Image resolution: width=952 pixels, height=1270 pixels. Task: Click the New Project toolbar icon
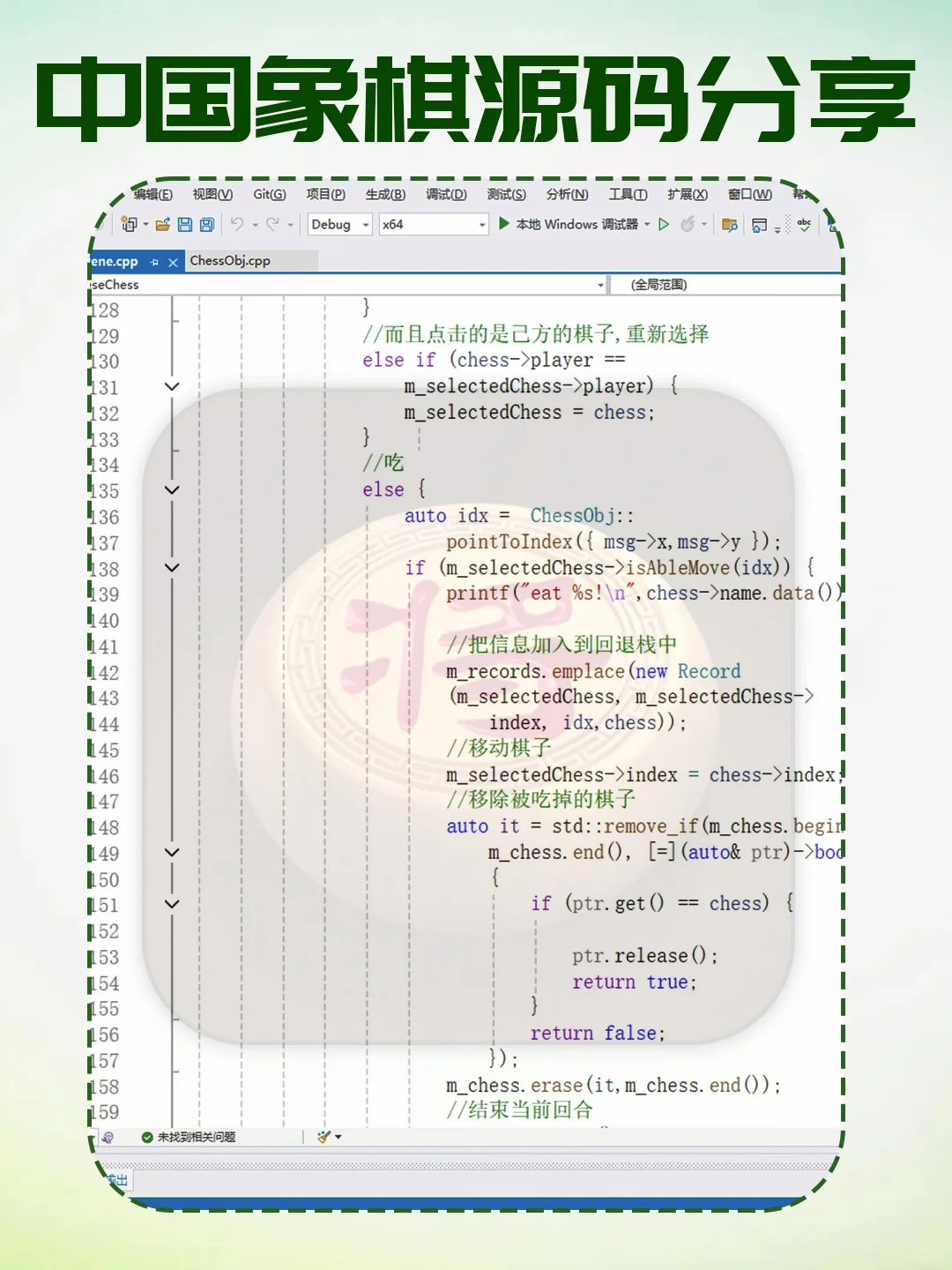click(x=129, y=224)
